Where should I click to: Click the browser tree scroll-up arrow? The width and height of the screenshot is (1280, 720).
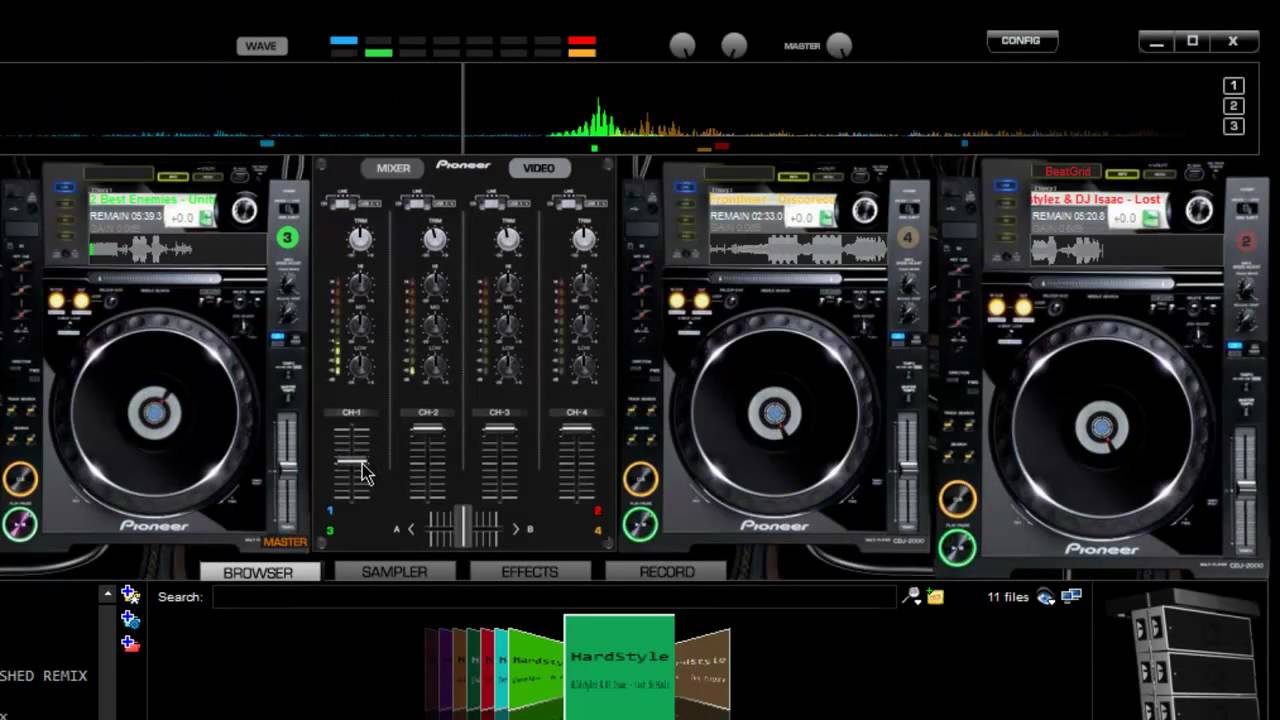coord(107,594)
